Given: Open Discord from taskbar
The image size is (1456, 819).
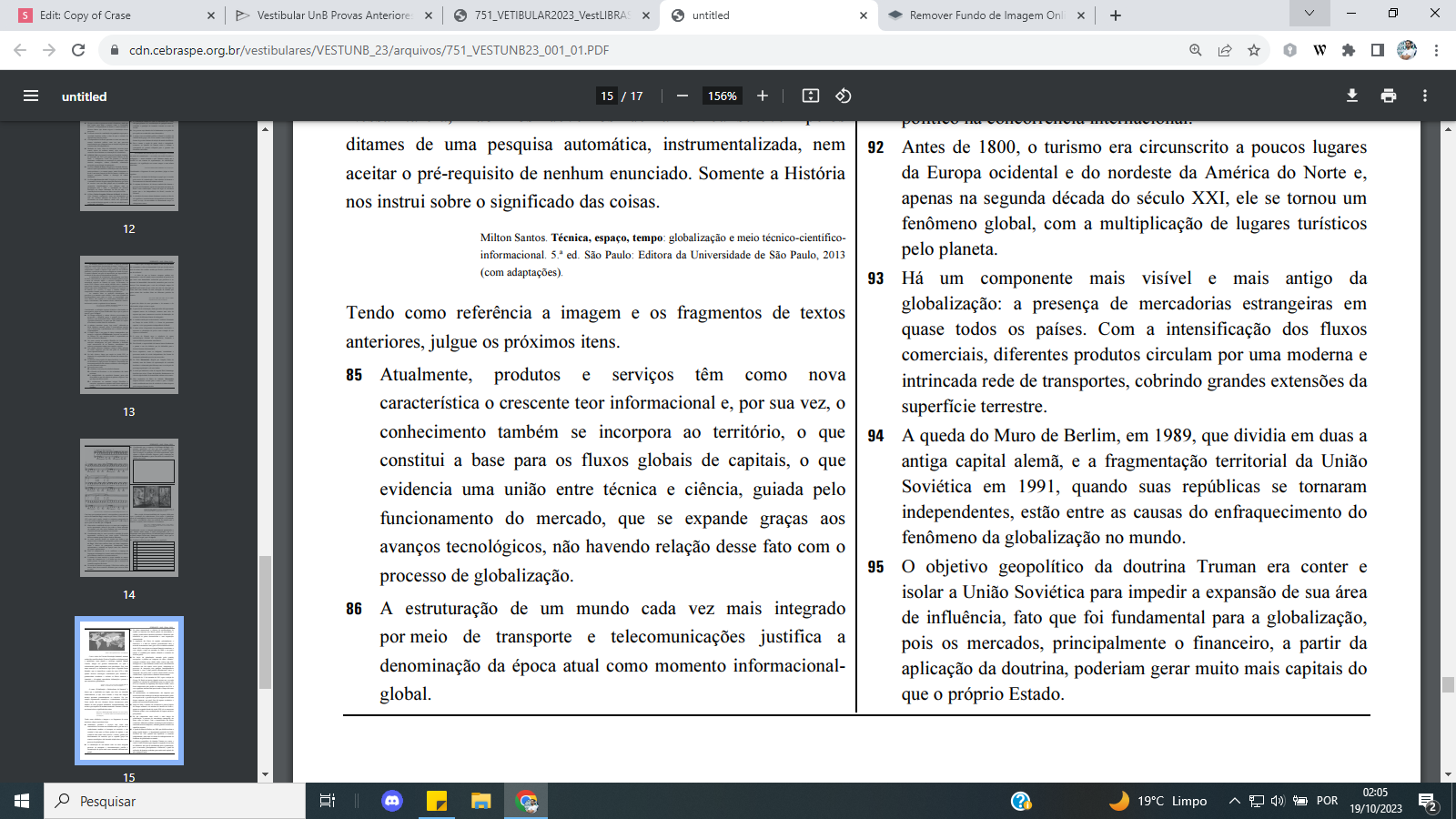Looking at the screenshot, I should click(392, 801).
